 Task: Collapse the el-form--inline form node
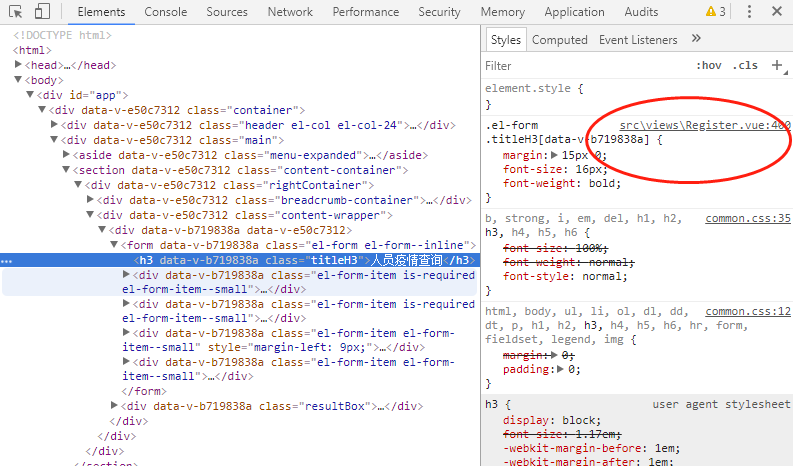pyautogui.click(x=115, y=244)
